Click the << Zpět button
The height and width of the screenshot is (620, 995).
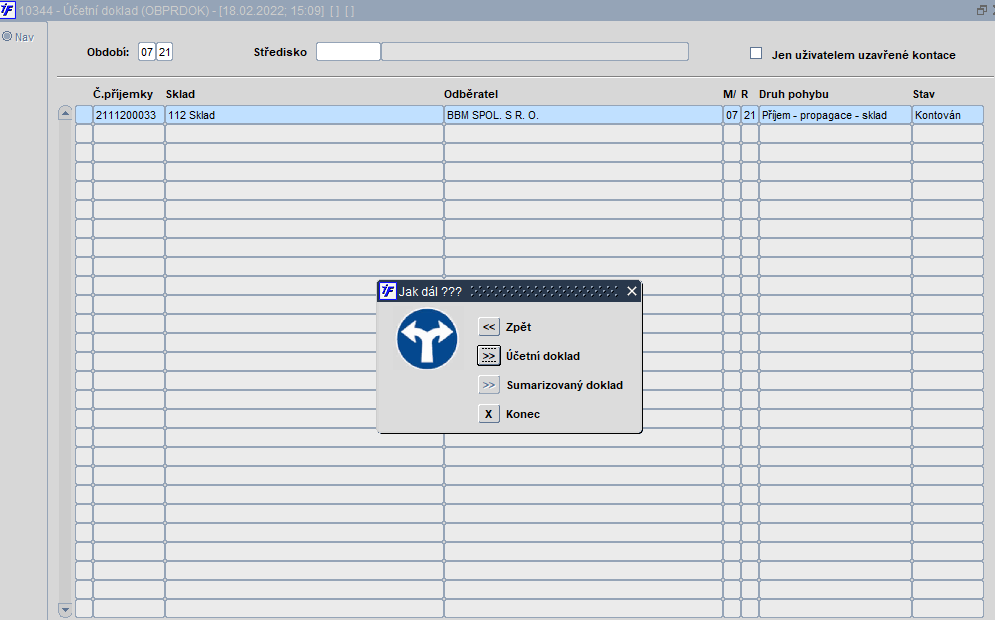[x=489, y=327]
